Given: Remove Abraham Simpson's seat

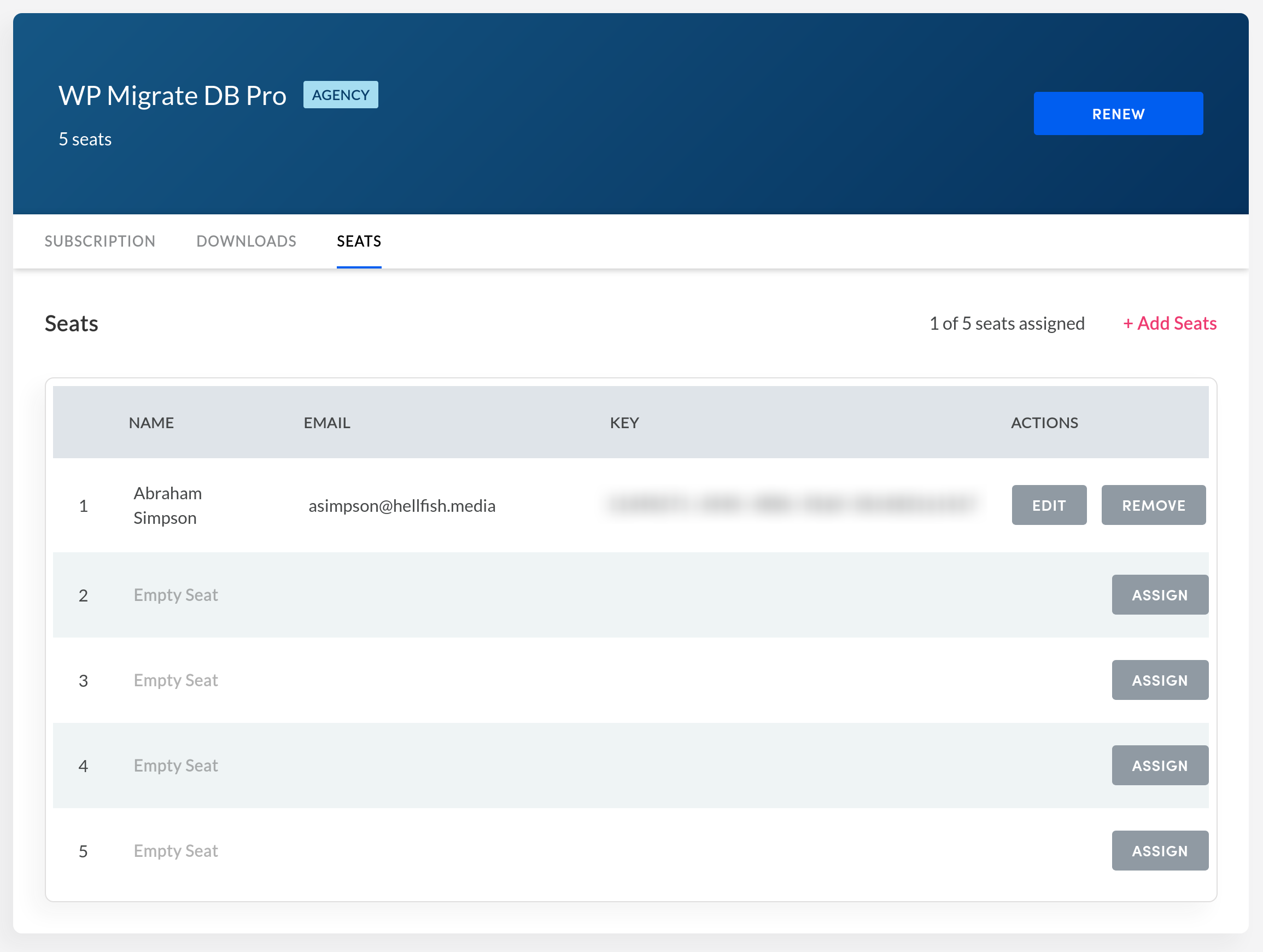Looking at the screenshot, I should (x=1153, y=505).
